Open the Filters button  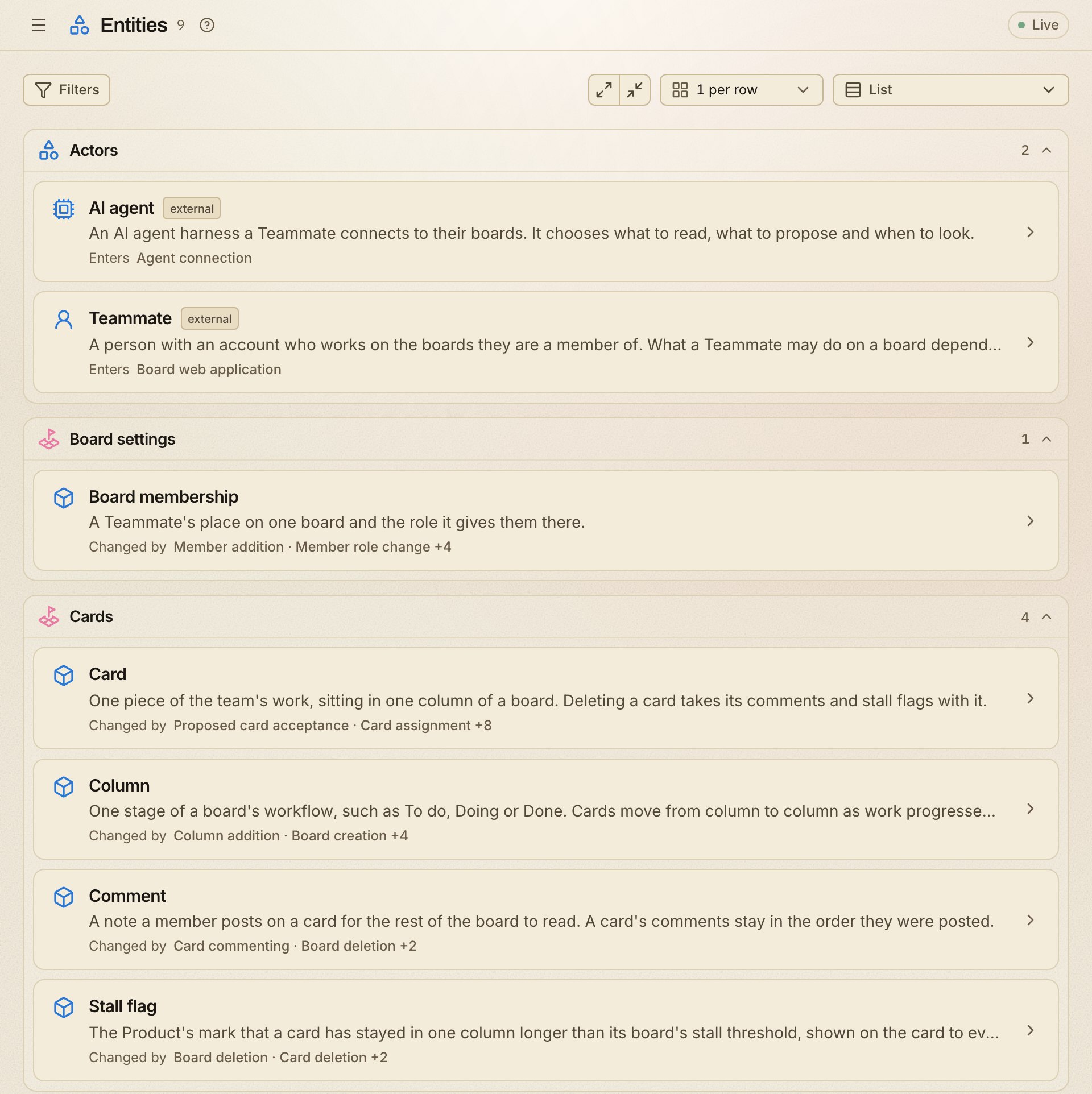[67, 90]
